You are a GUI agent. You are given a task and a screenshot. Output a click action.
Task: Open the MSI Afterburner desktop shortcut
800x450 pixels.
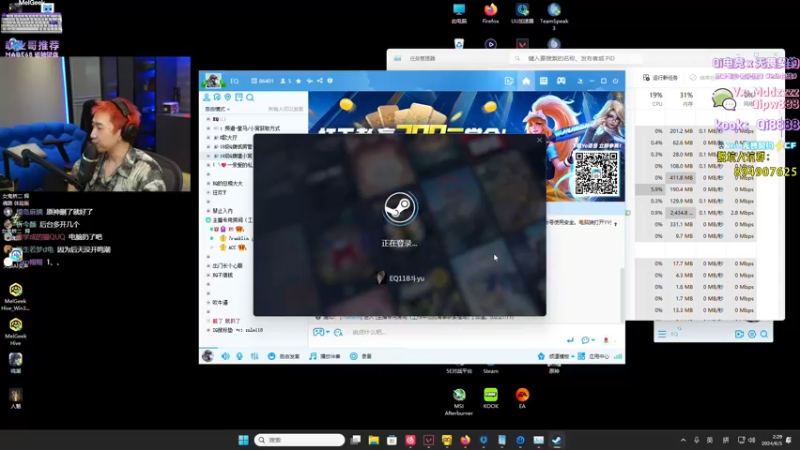[x=459, y=402]
